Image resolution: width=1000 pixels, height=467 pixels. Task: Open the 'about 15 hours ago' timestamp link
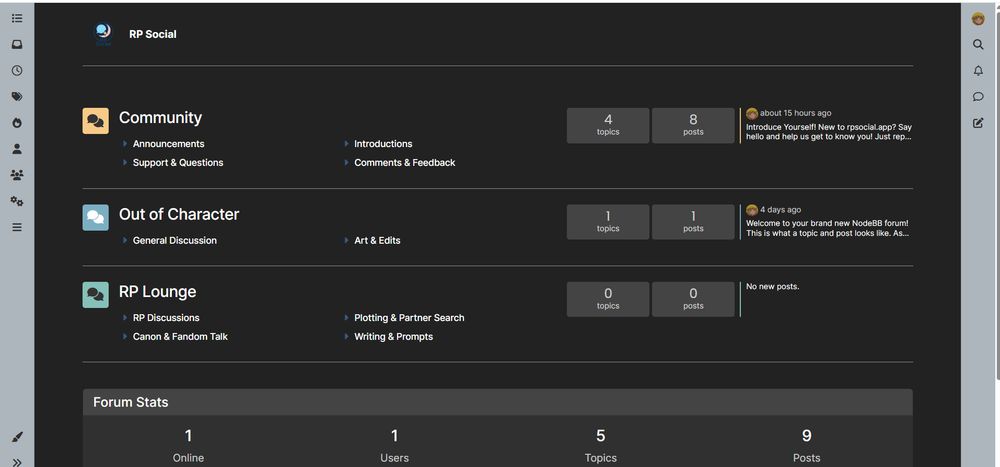coord(795,113)
